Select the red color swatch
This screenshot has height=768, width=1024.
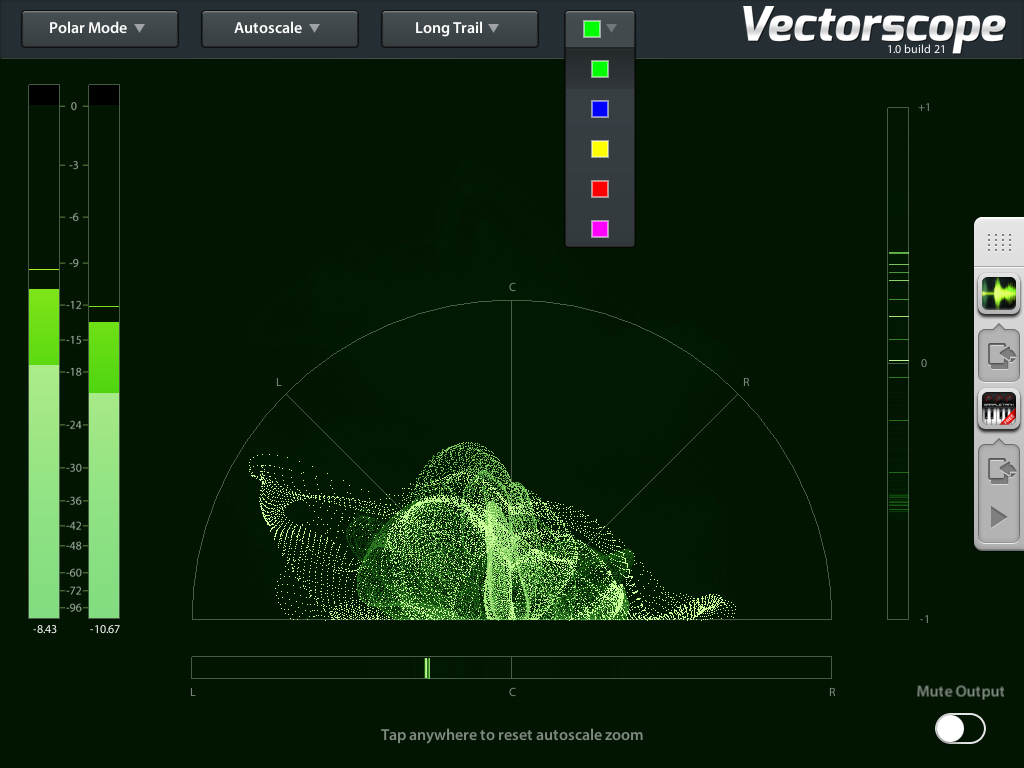pyautogui.click(x=600, y=189)
